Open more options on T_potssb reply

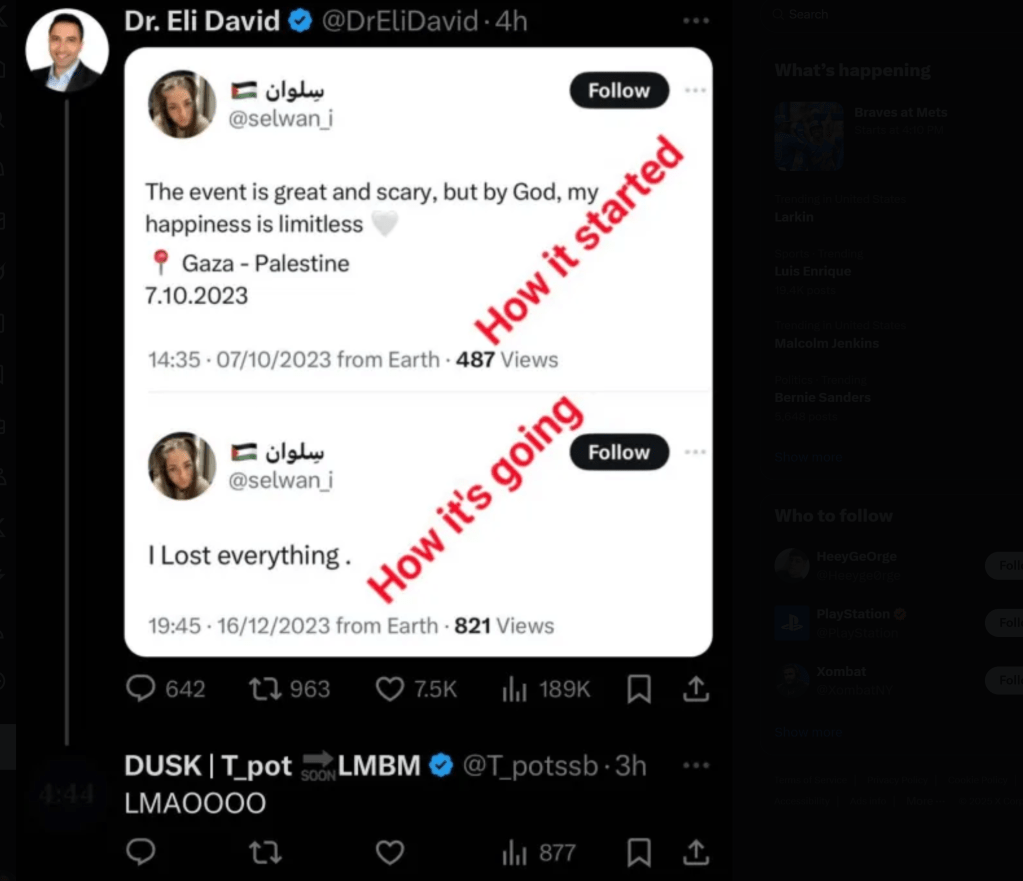pyautogui.click(x=695, y=765)
